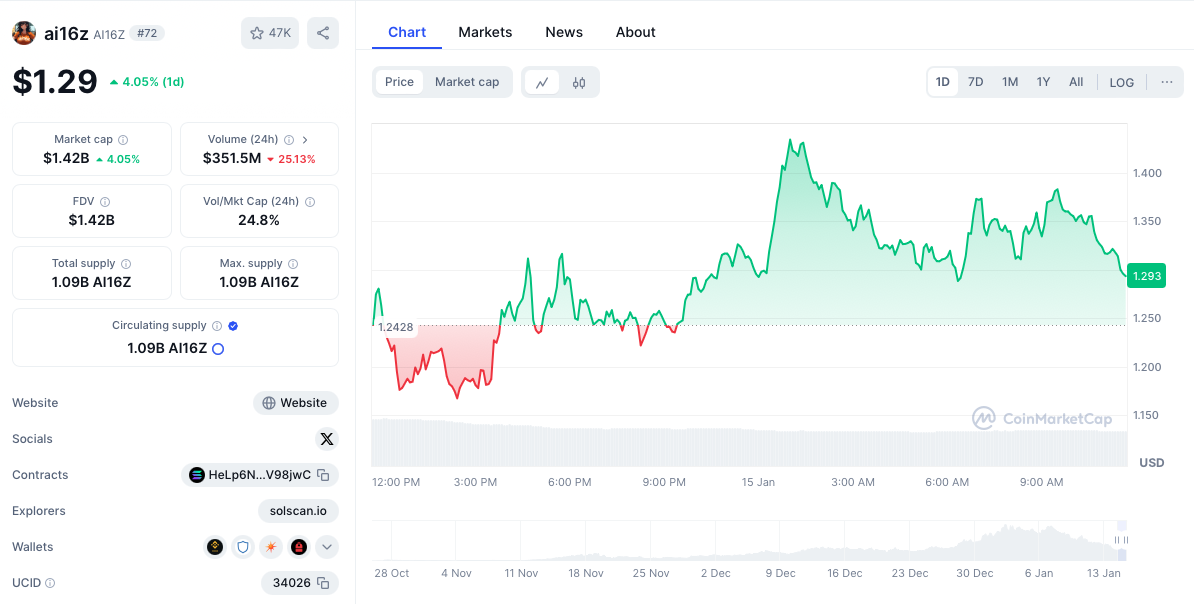The height and width of the screenshot is (604, 1194).
Task: Open the solscan.io explorer link
Action: (x=298, y=511)
